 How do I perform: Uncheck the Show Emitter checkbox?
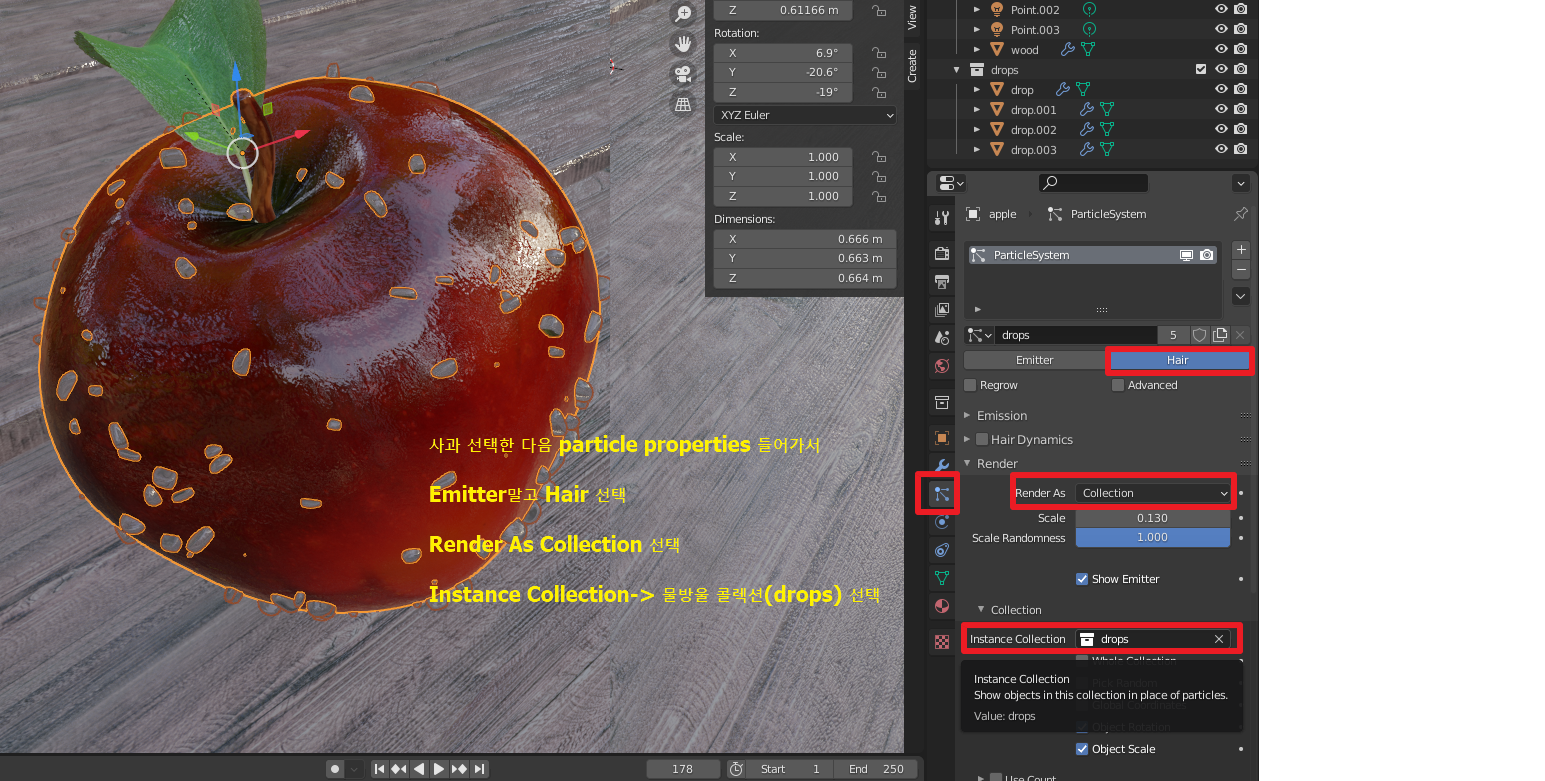coord(1082,579)
